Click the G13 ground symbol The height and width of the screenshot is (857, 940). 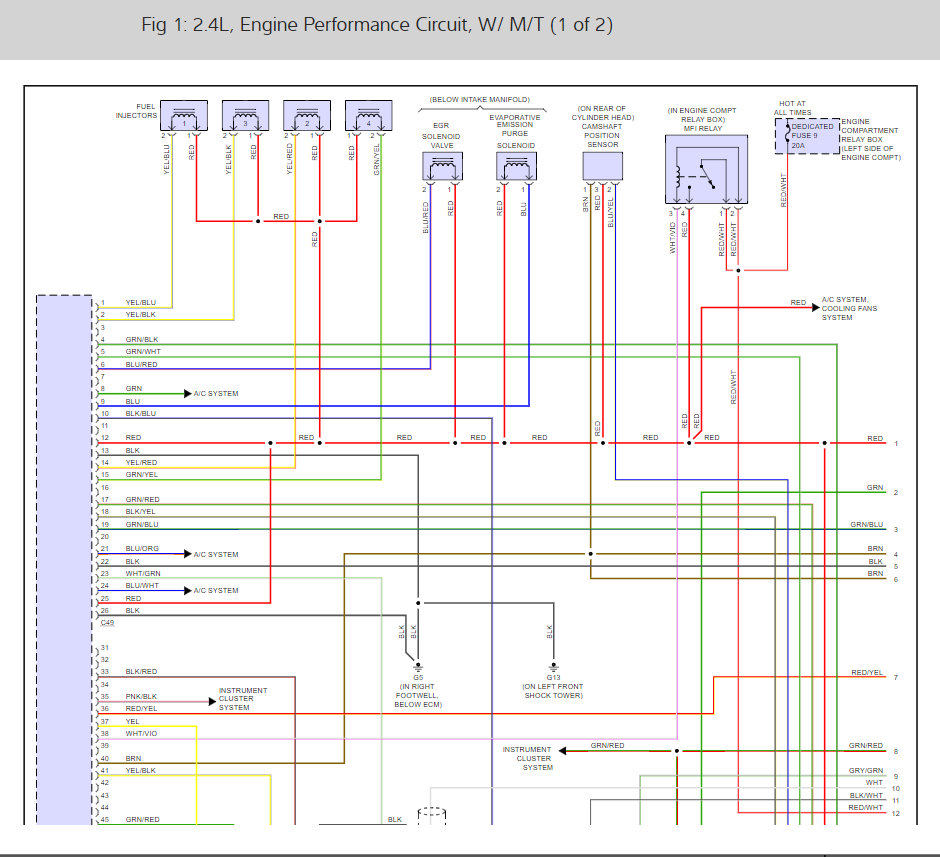pos(553,666)
